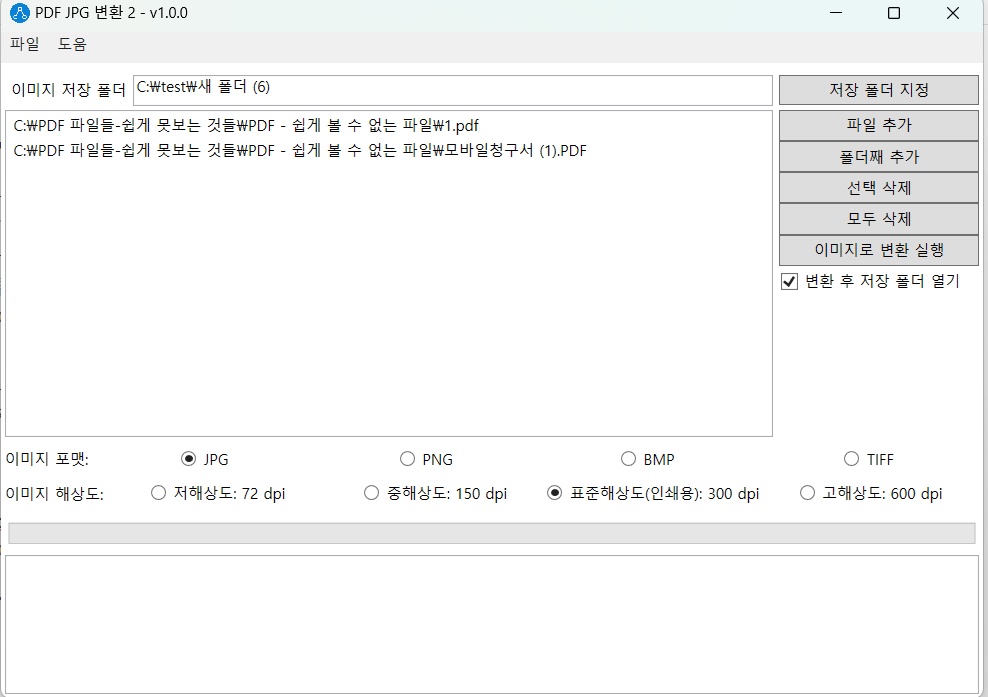Viewport: 988px width, 697px height.
Task: Click the 저장 폴더 지정 button
Action: pyautogui.click(x=878, y=90)
